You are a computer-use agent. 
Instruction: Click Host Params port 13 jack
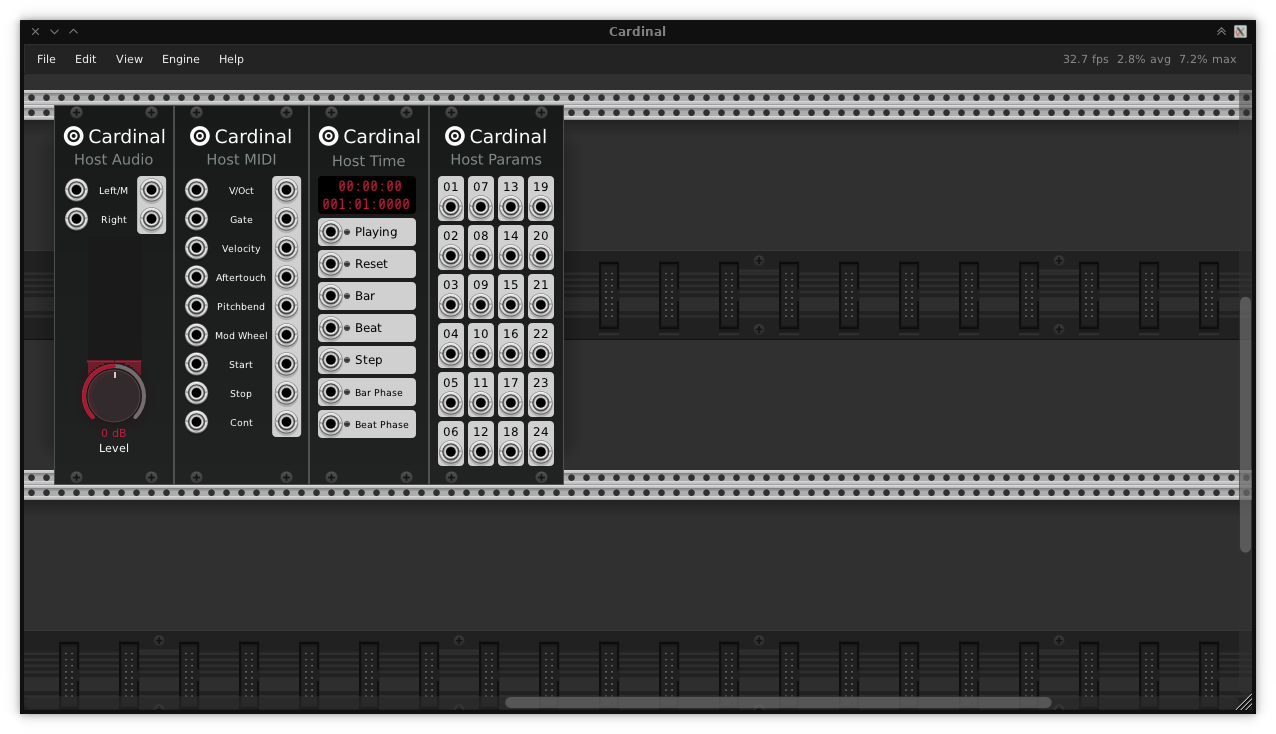point(511,208)
